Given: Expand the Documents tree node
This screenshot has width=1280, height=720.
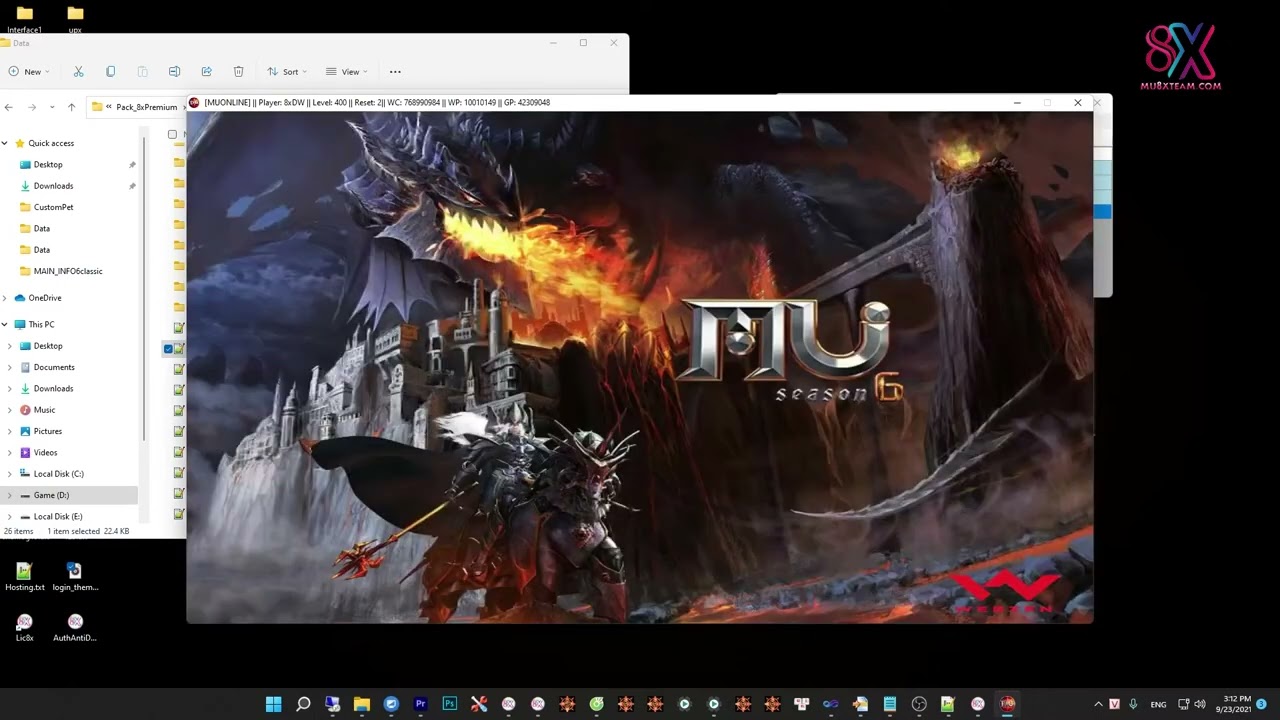Looking at the screenshot, I should point(10,367).
